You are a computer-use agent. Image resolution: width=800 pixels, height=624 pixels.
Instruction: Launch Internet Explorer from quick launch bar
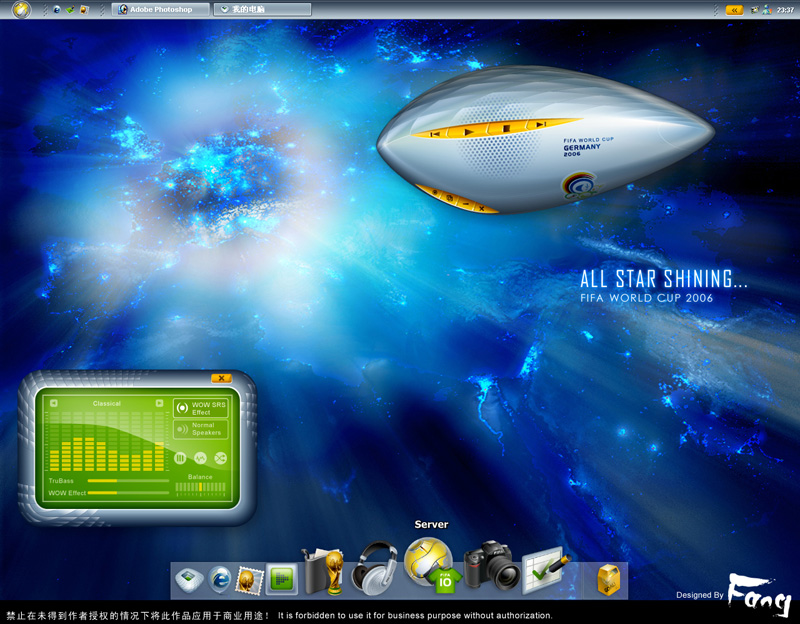click(57, 10)
